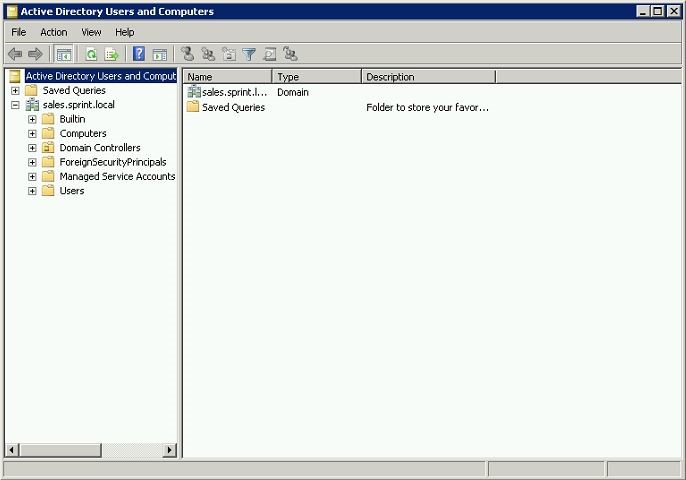Expand the Users container
Image resolution: width=686 pixels, height=480 pixels.
32,191
